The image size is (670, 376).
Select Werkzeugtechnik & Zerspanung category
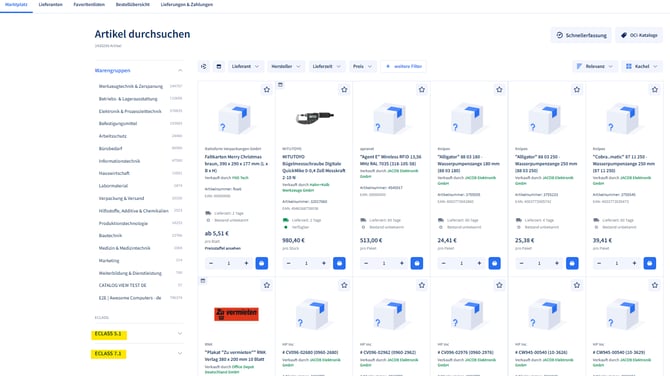click(x=131, y=86)
